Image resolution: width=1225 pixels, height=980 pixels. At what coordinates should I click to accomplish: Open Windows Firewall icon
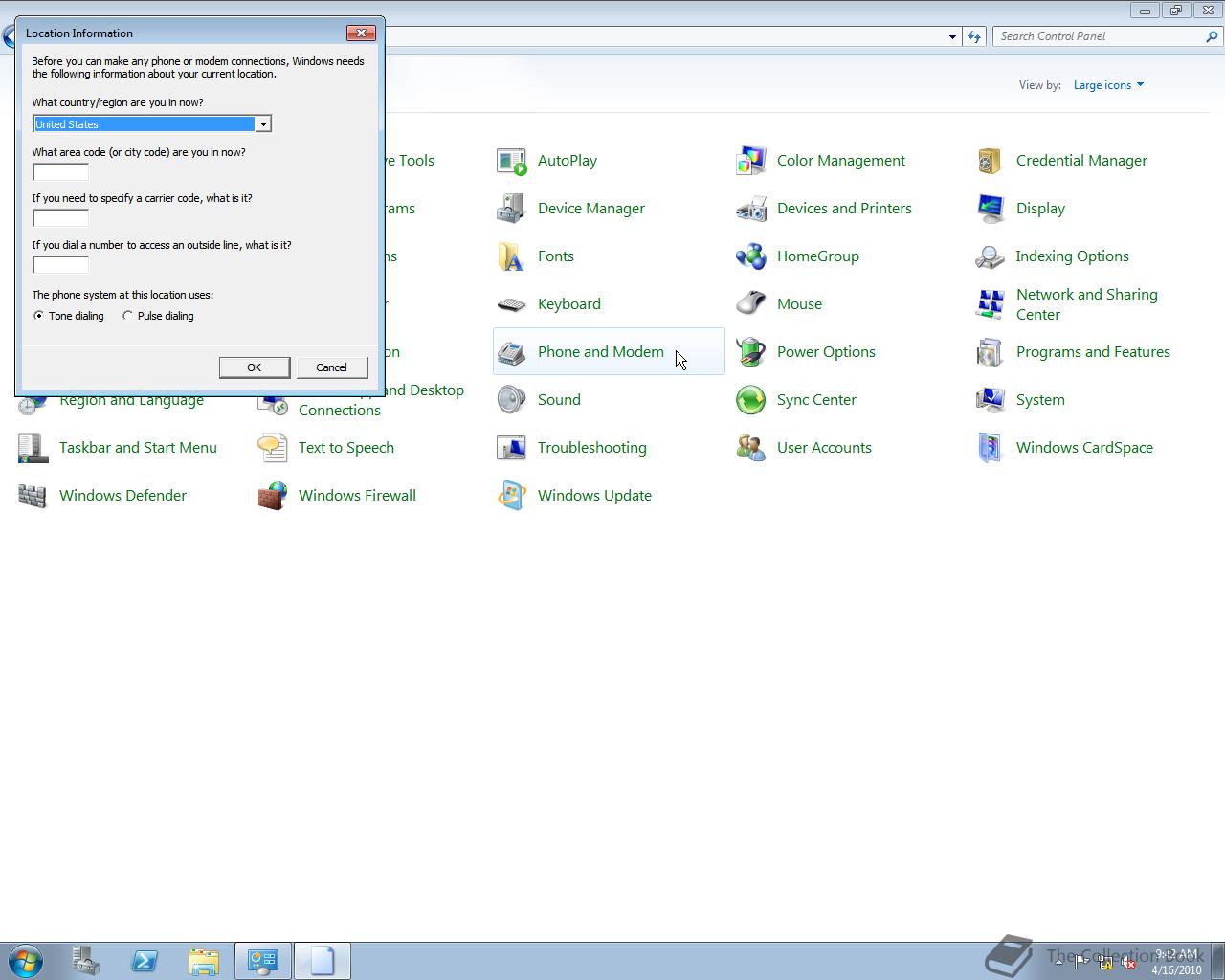tap(273, 496)
